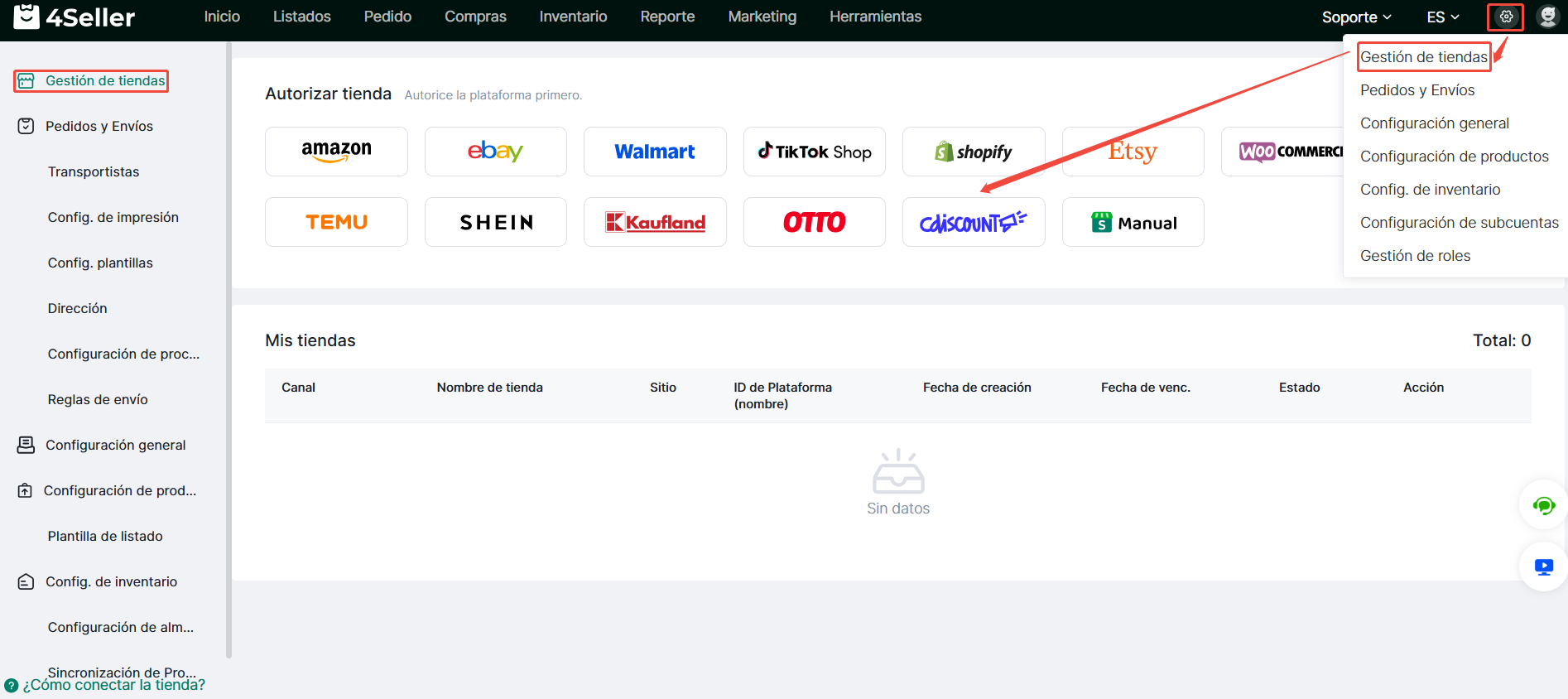Select Gestión de tiendas in settings dropdown
1568x699 pixels.
[x=1424, y=57]
